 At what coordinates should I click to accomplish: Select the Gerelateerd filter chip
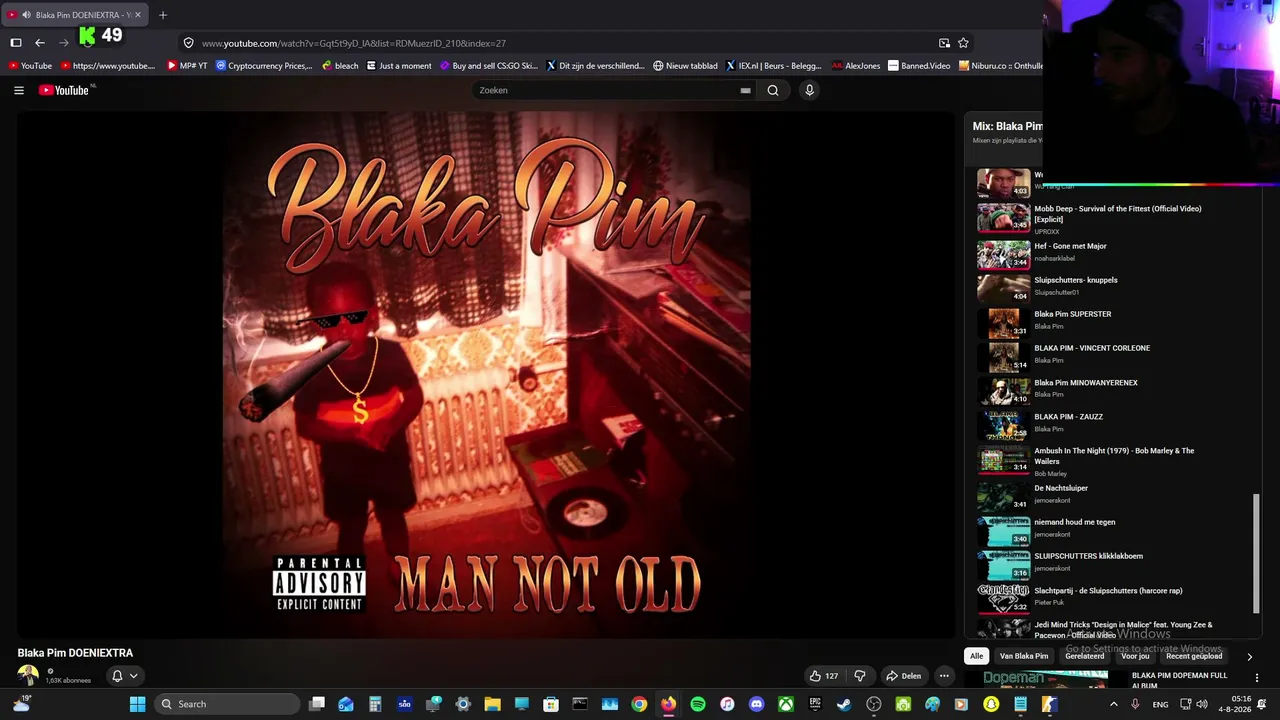click(1085, 656)
